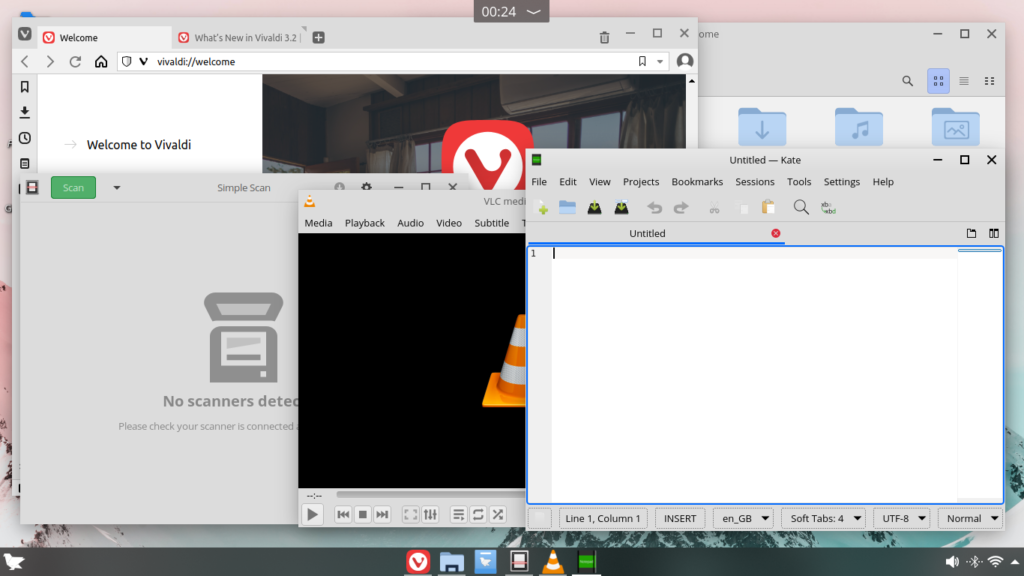Image resolution: width=1024 pixels, height=576 pixels.
Task: Turn on random playback in VLC
Action: [x=497, y=514]
